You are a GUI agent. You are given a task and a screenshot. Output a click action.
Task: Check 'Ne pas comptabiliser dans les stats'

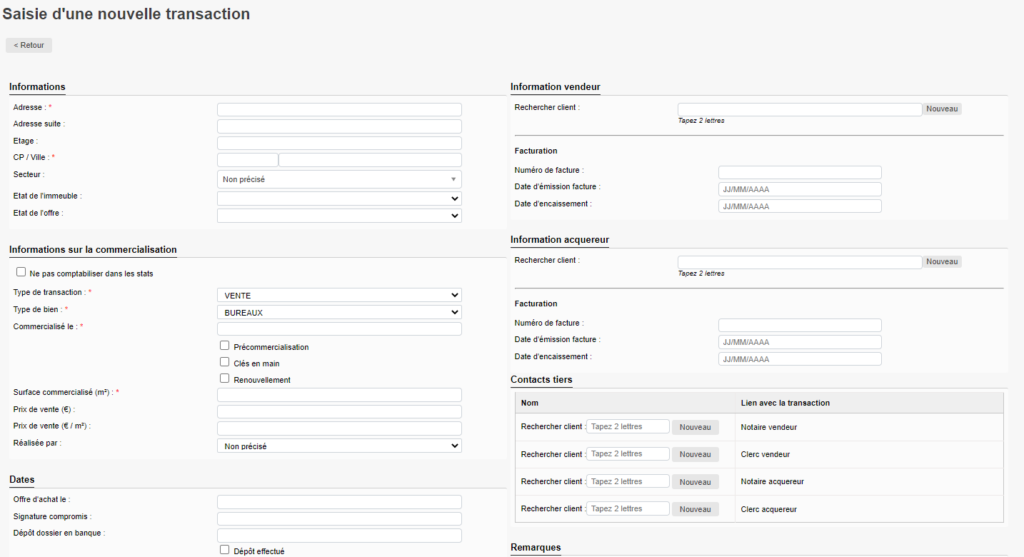21,272
